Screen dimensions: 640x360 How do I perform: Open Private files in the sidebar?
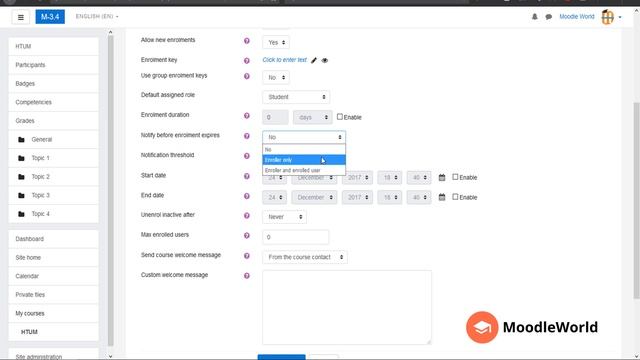[53, 295]
